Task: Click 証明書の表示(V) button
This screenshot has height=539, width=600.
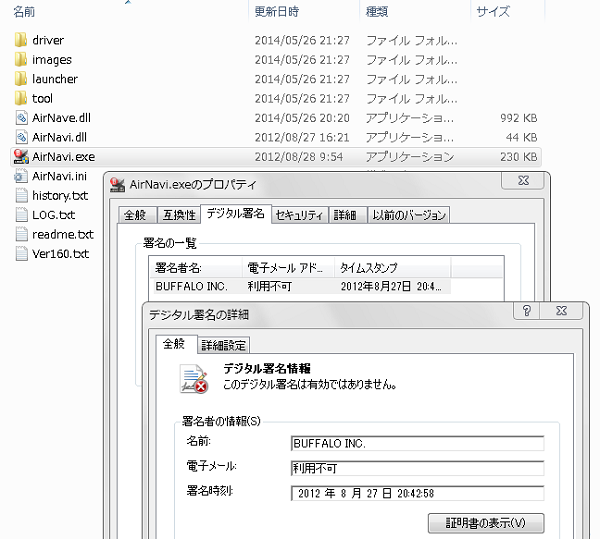Action: (486, 523)
